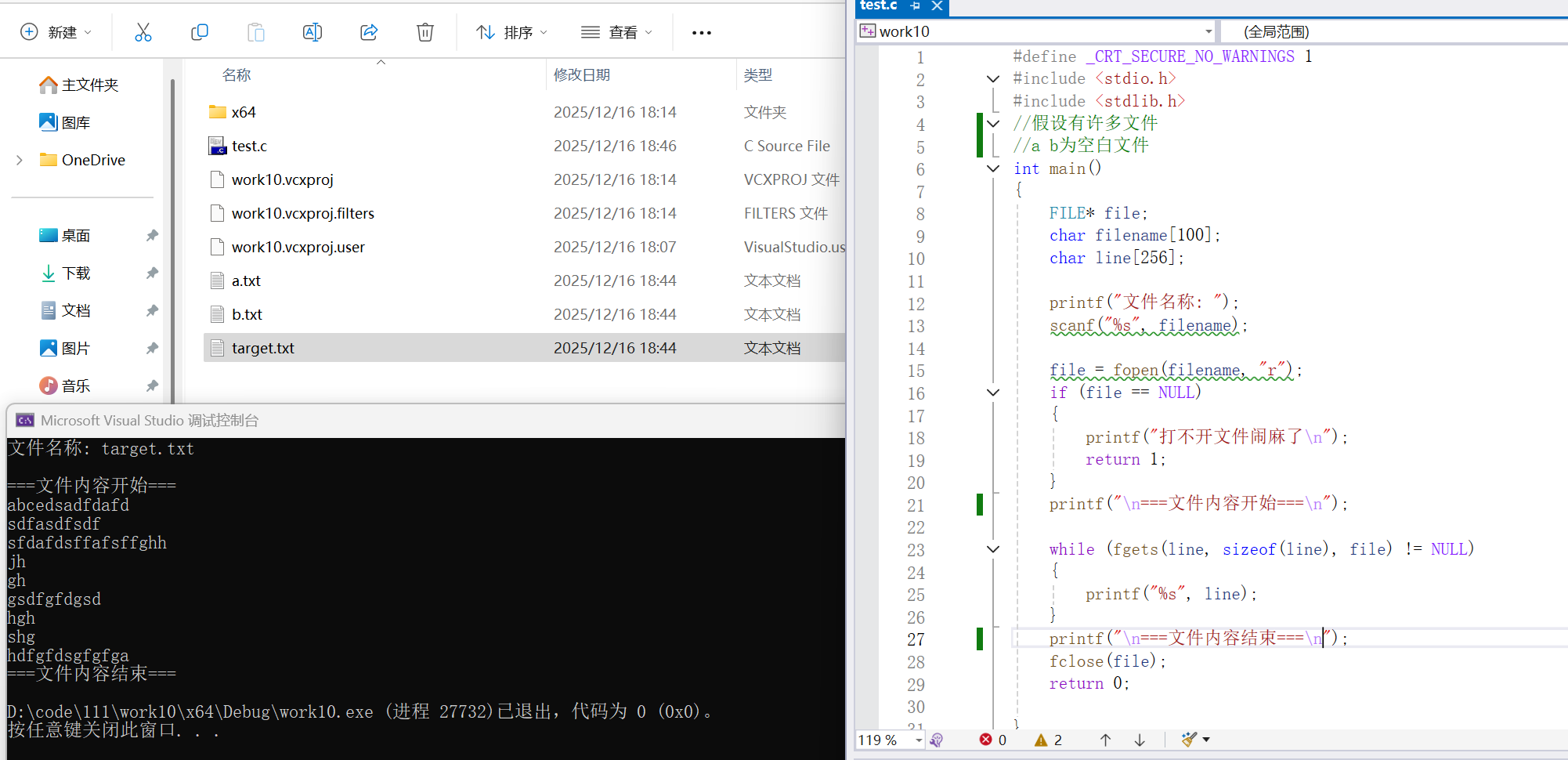Open the 查看 (View) dropdown

pos(616,32)
